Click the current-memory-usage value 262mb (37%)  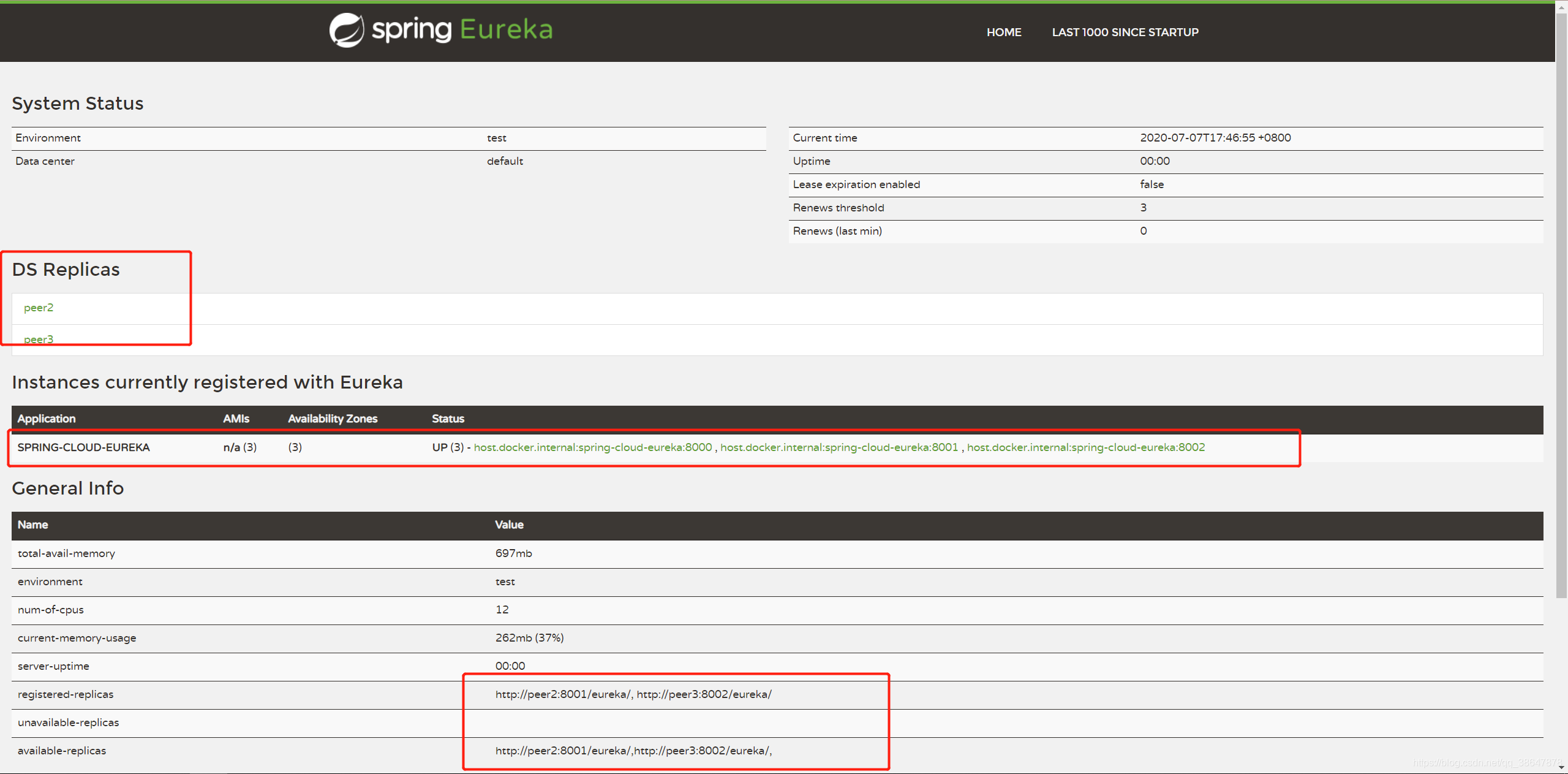529,638
